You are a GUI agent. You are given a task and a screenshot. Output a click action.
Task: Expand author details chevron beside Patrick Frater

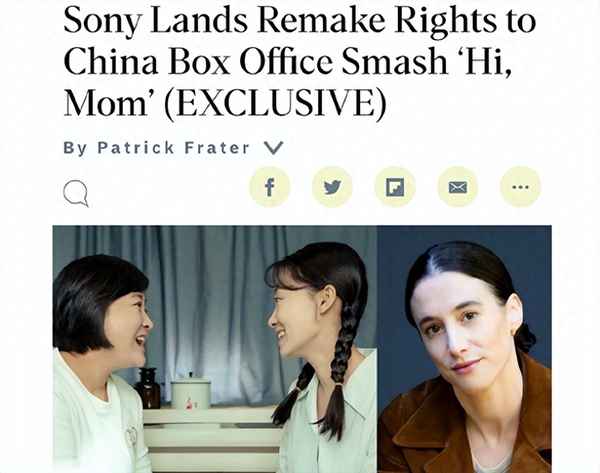pos(274,148)
